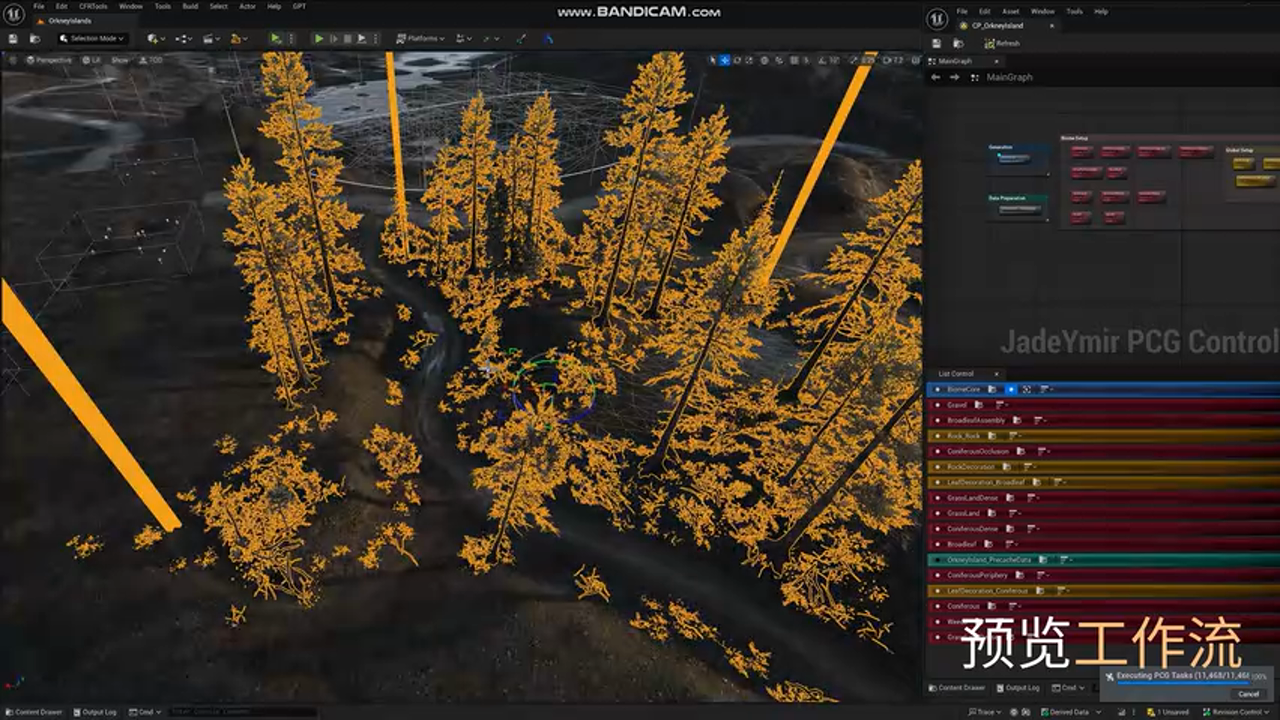
Task: Click the Refresh button in the PCG editor
Action: (1002, 43)
